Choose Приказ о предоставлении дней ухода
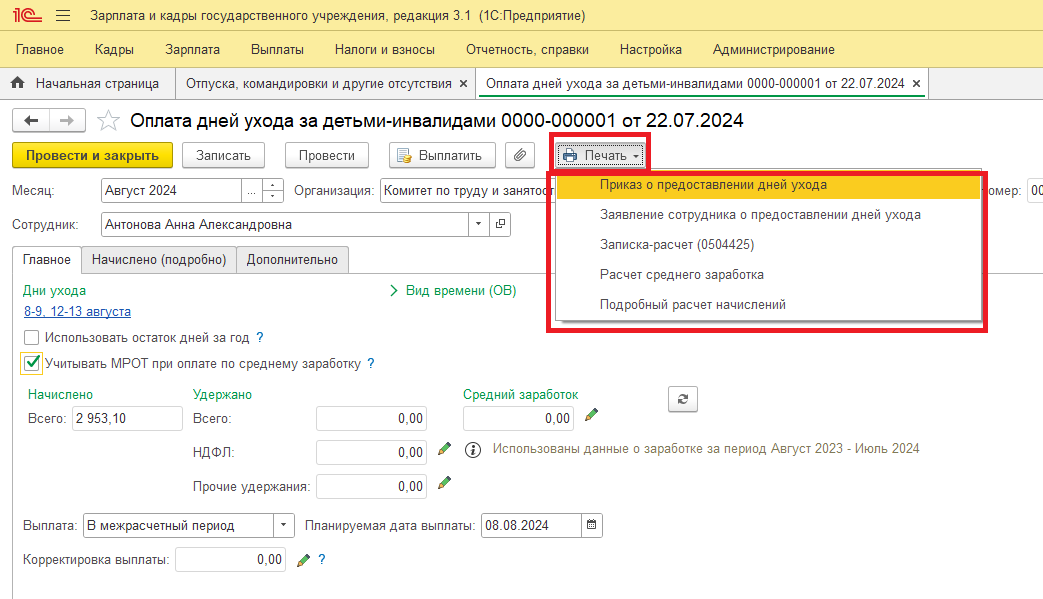The image size is (1043, 599). (768, 185)
